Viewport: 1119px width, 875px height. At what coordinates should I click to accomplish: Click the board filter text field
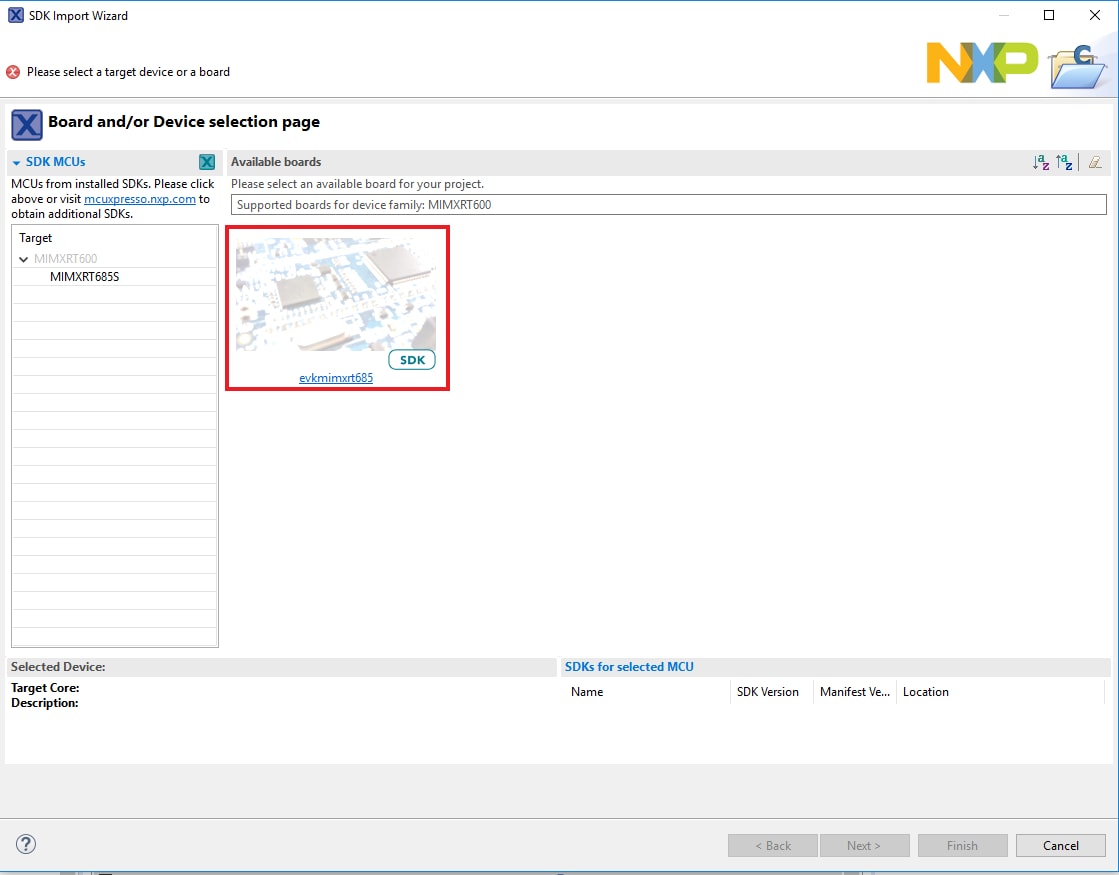[x=668, y=205]
